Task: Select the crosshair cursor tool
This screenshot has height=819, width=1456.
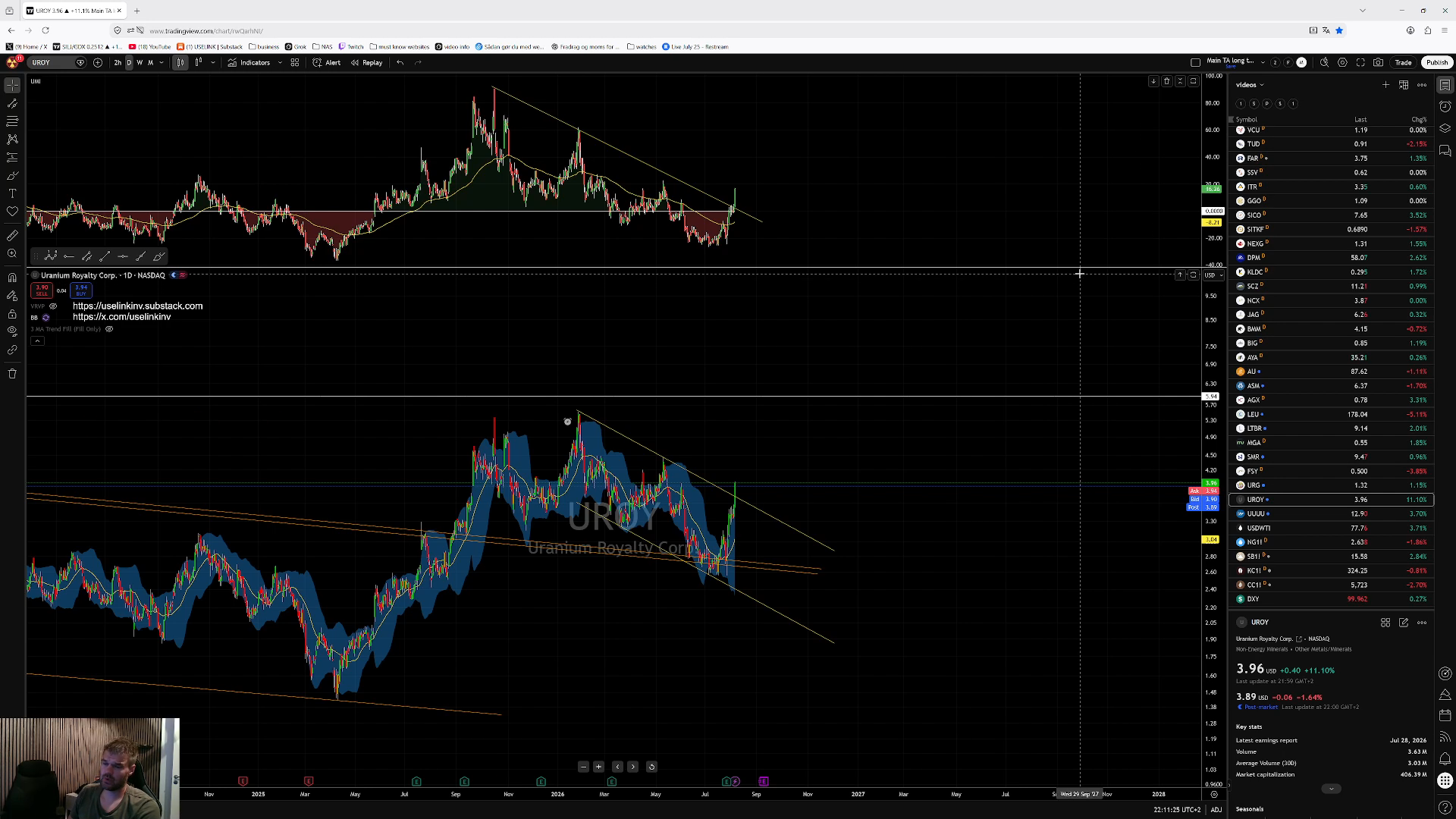Action: click(12, 85)
